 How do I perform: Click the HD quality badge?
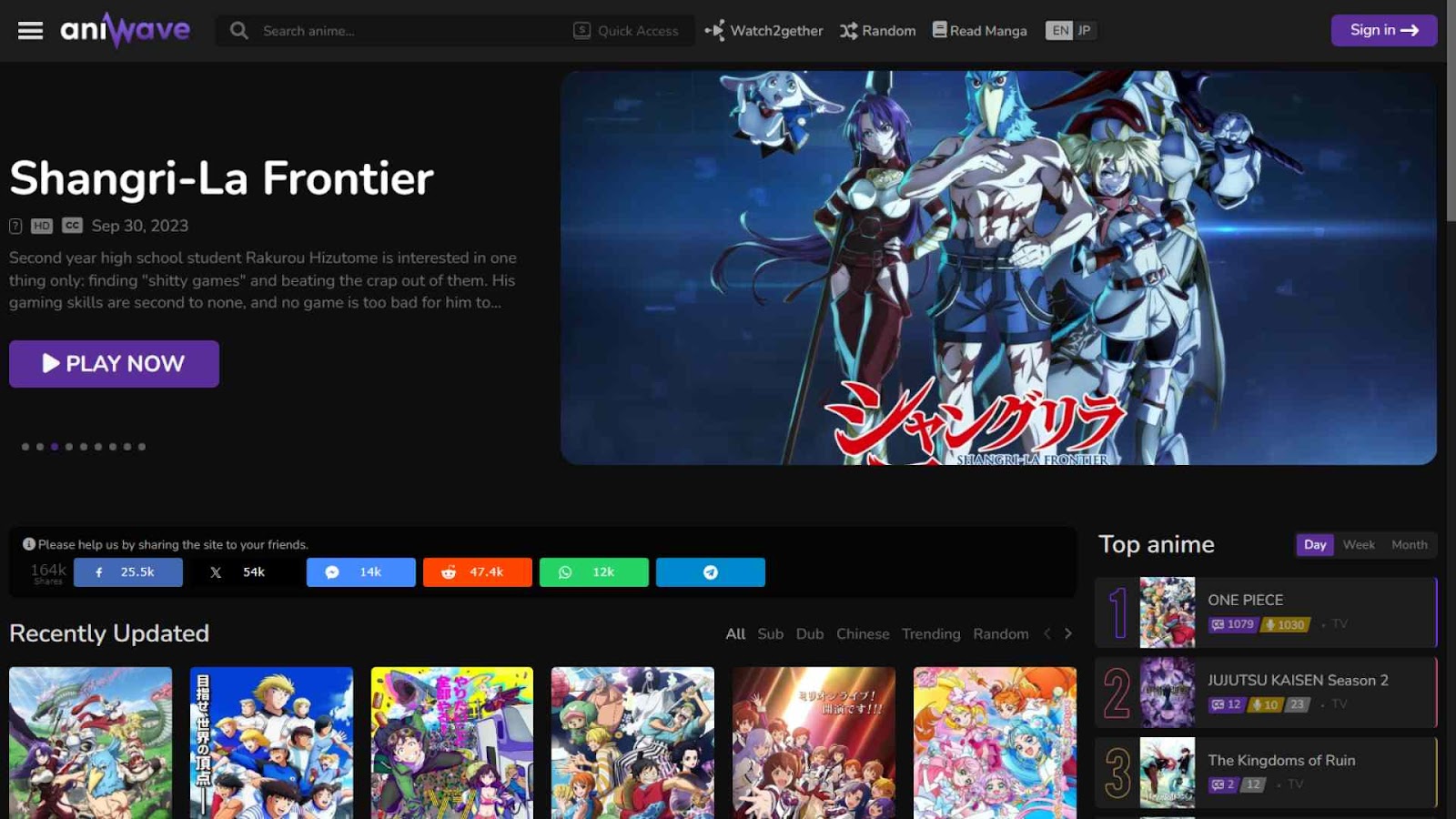pos(42,226)
